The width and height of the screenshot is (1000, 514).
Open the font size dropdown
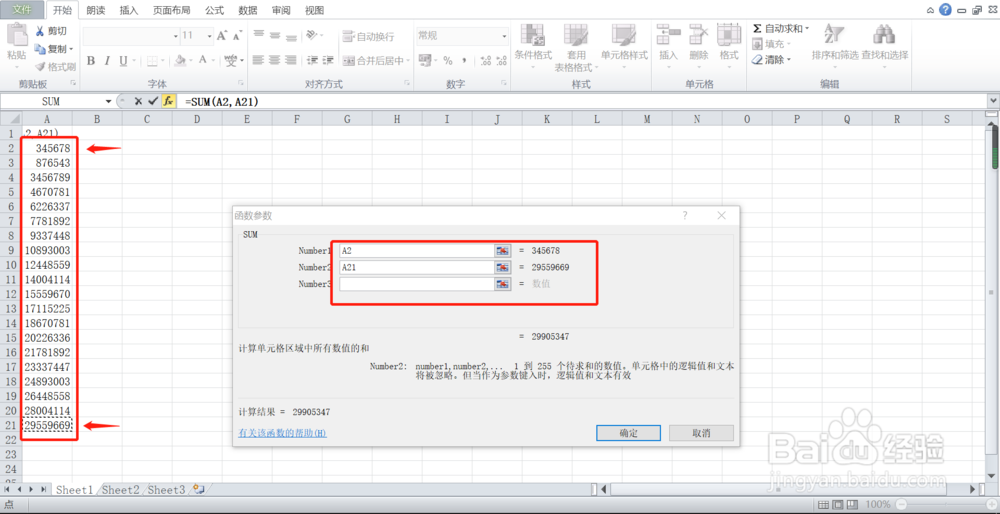(209, 36)
